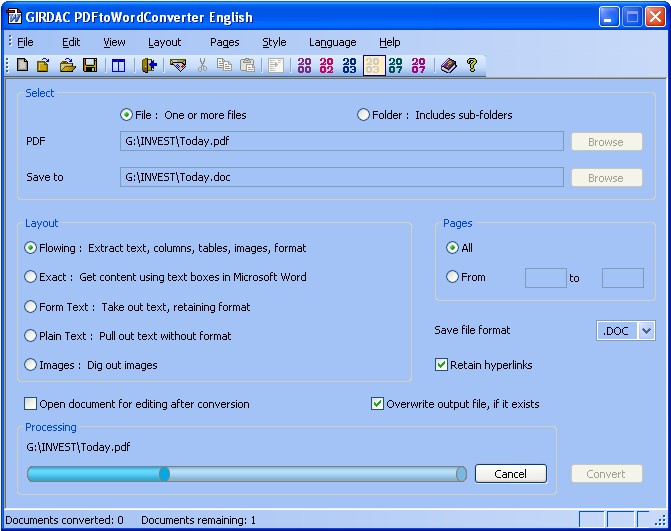Click 'Documents remaining: 1' in status bar

pos(199,520)
